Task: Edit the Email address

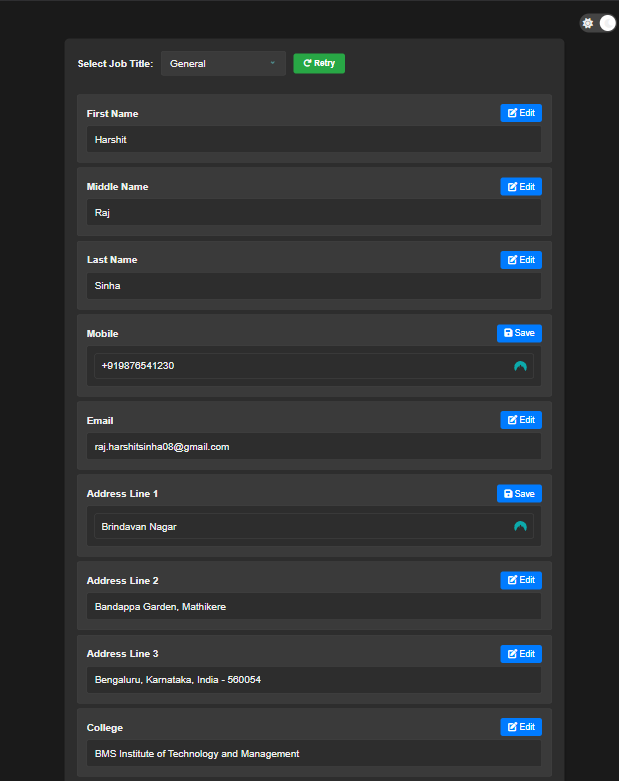Action: click(x=521, y=420)
